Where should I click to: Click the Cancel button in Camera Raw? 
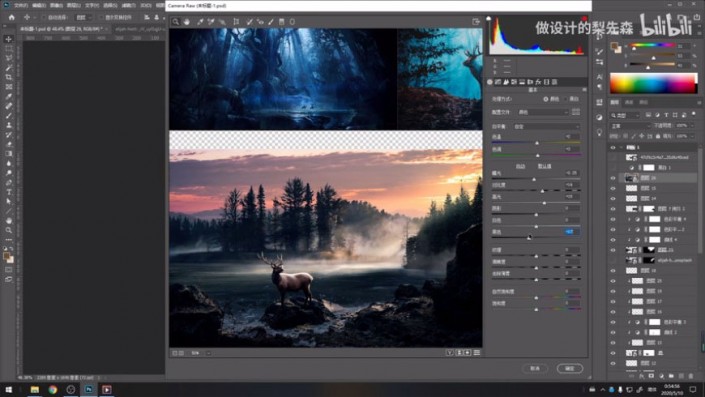point(535,368)
